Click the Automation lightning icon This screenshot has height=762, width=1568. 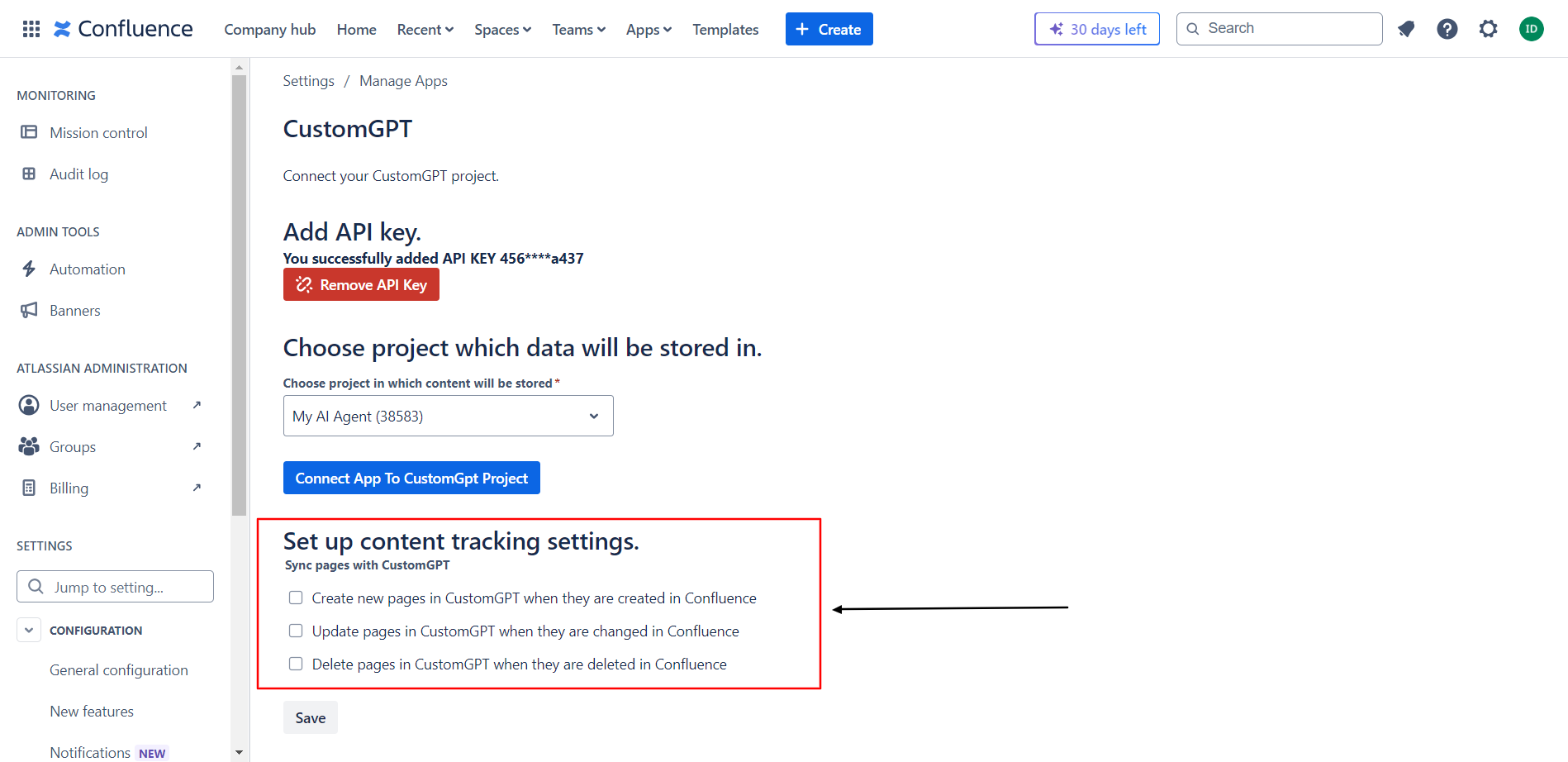click(x=29, y=269)
